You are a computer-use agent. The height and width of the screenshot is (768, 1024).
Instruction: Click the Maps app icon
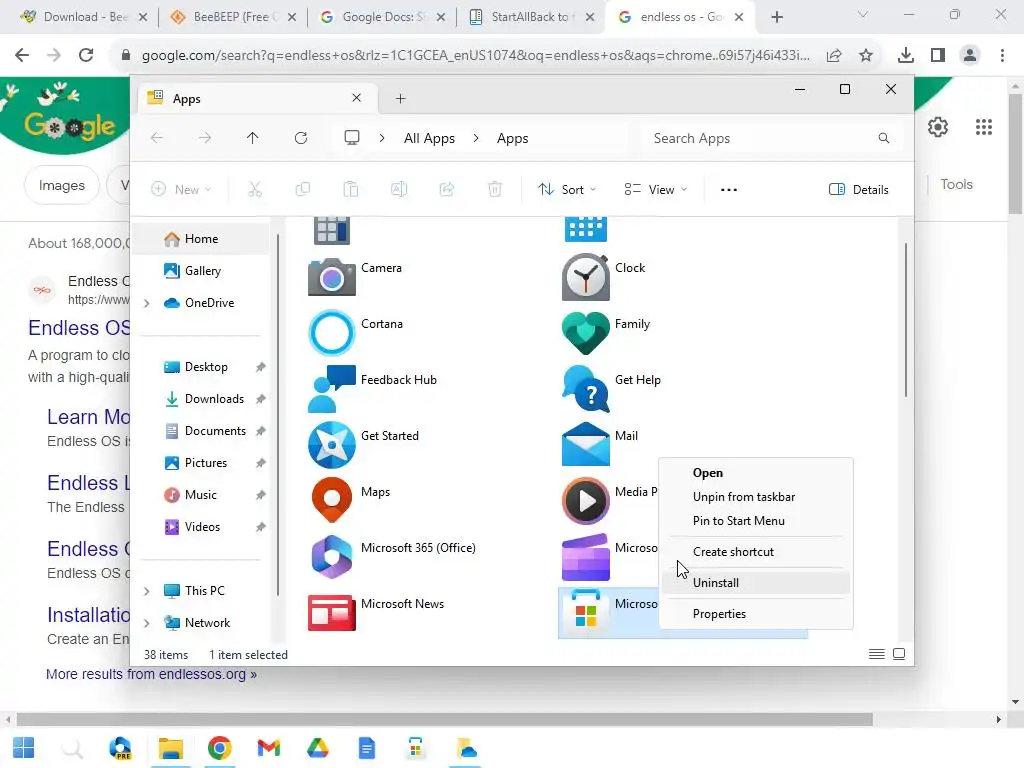pos(332,500)
